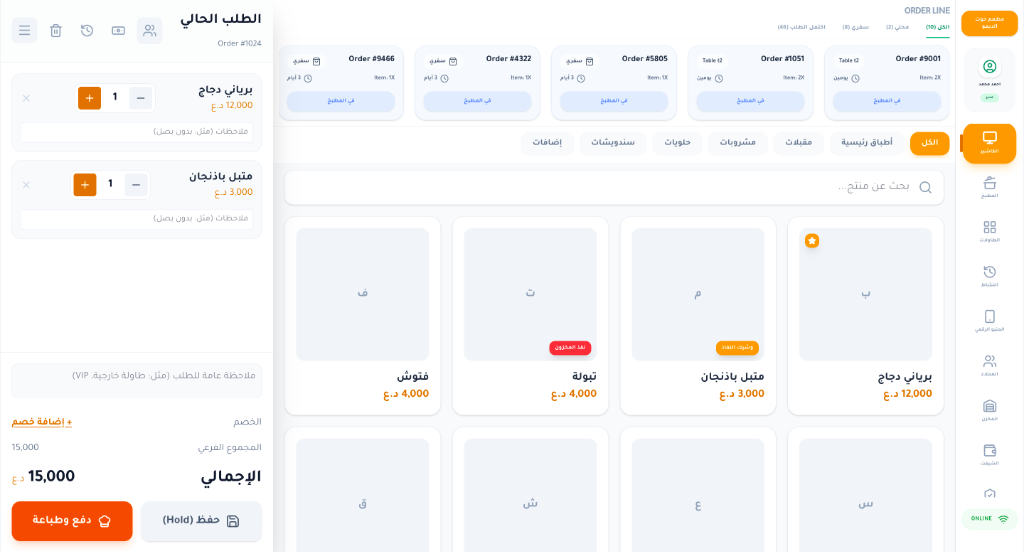Viewport: 1024px width, 552px height.
Task: Open the digital menu (المنيو الرقمي) sidebar icon
Action: point(989,320)
